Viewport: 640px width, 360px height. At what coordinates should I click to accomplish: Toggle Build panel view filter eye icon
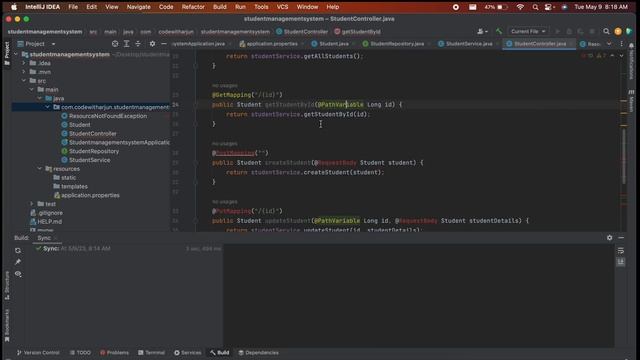coord(18,274)
